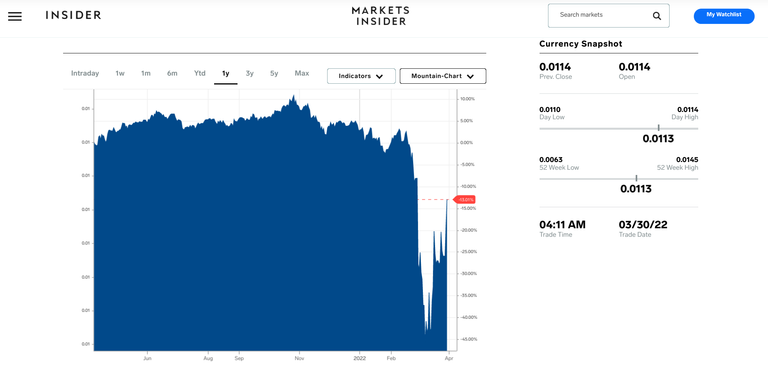768x380 pixels.
Task: Open the Mountain-Chart type dropdown
Action: [x=443, y=76]
